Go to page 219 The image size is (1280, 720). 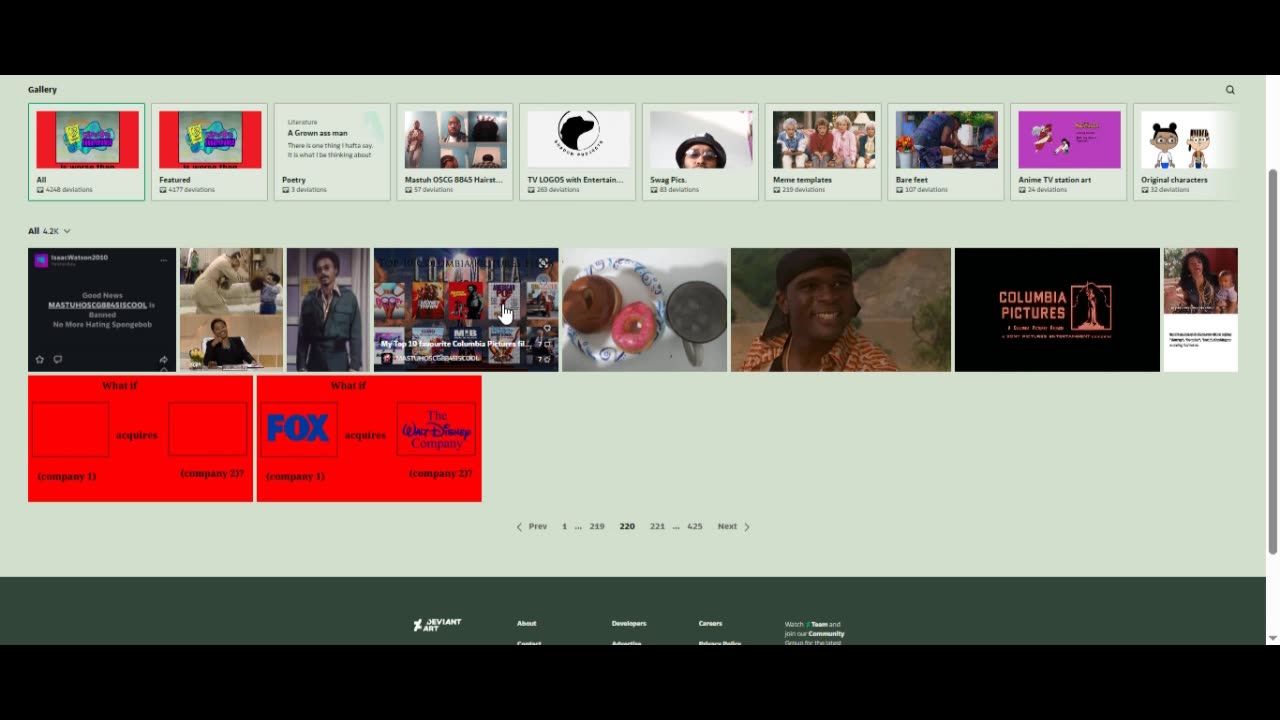tap(597, 526)
